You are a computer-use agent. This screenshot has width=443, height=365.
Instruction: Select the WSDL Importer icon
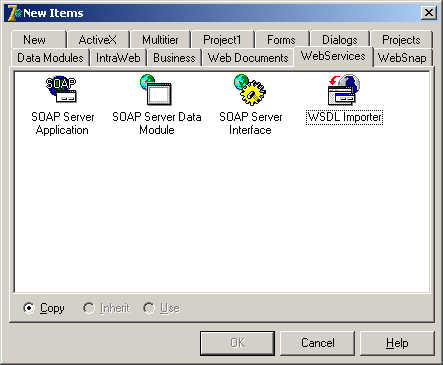344,89
